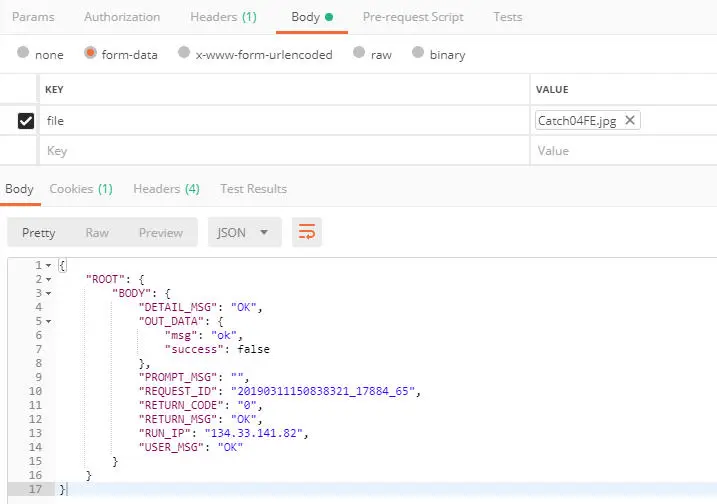Open the Params tab
717x504 pixels.
click(33, 17)
